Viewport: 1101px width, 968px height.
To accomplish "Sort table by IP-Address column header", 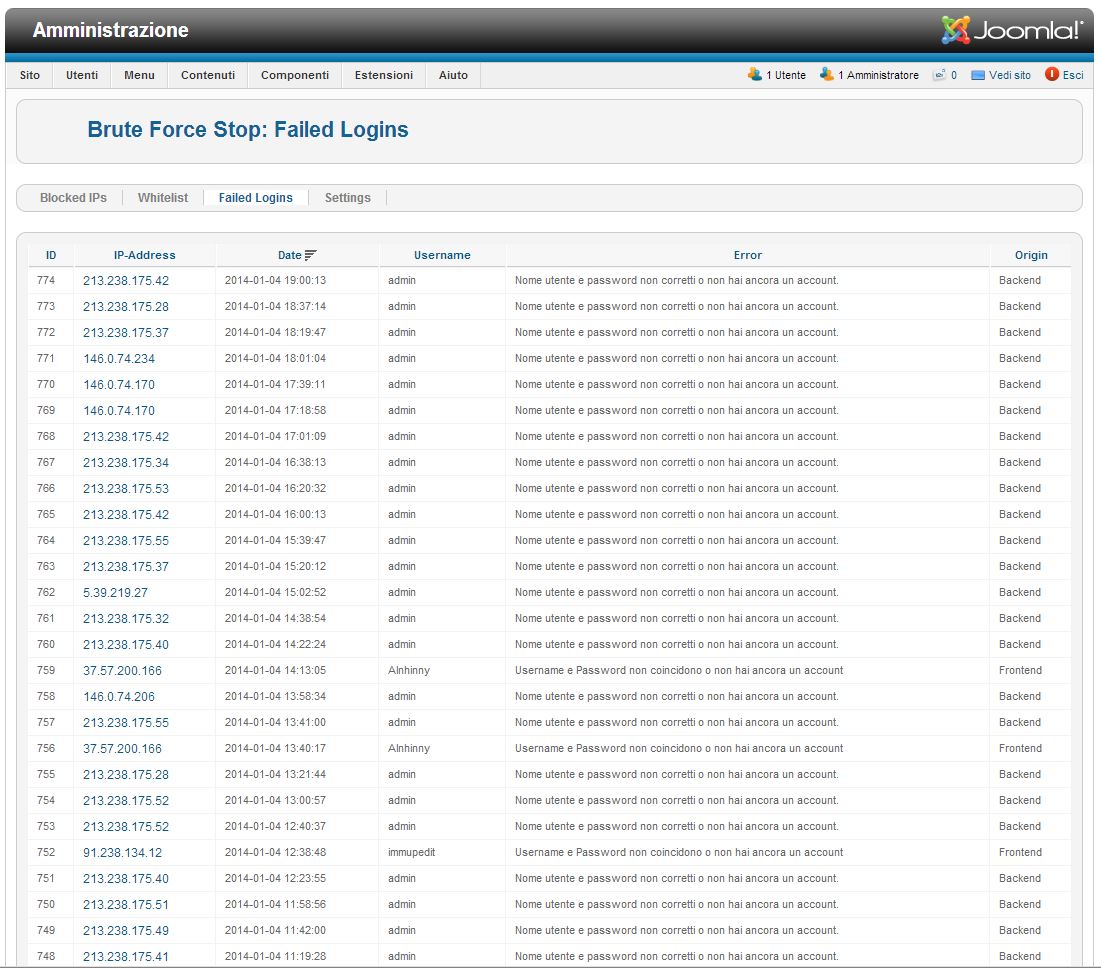I will pos(145,256).
